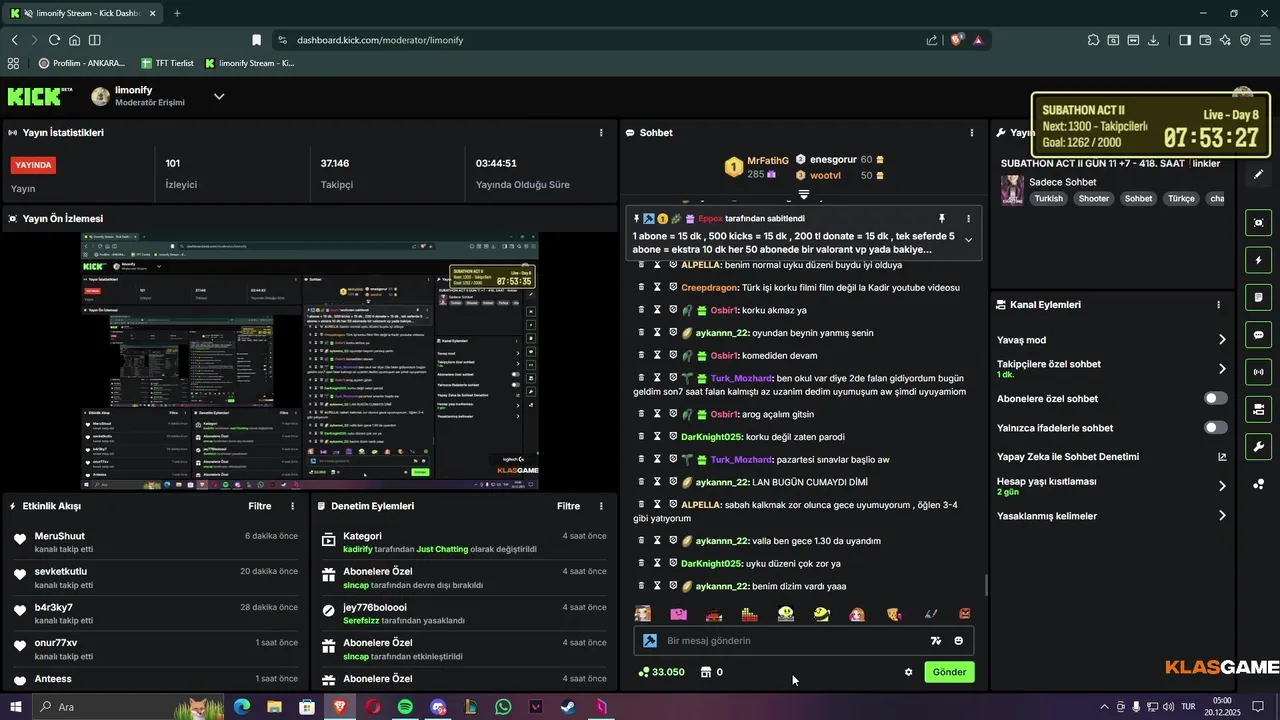Screen dimensions: 1280x720
Task: Open the pencil edit icon in right sidebar
Action: click(1258, 174)
